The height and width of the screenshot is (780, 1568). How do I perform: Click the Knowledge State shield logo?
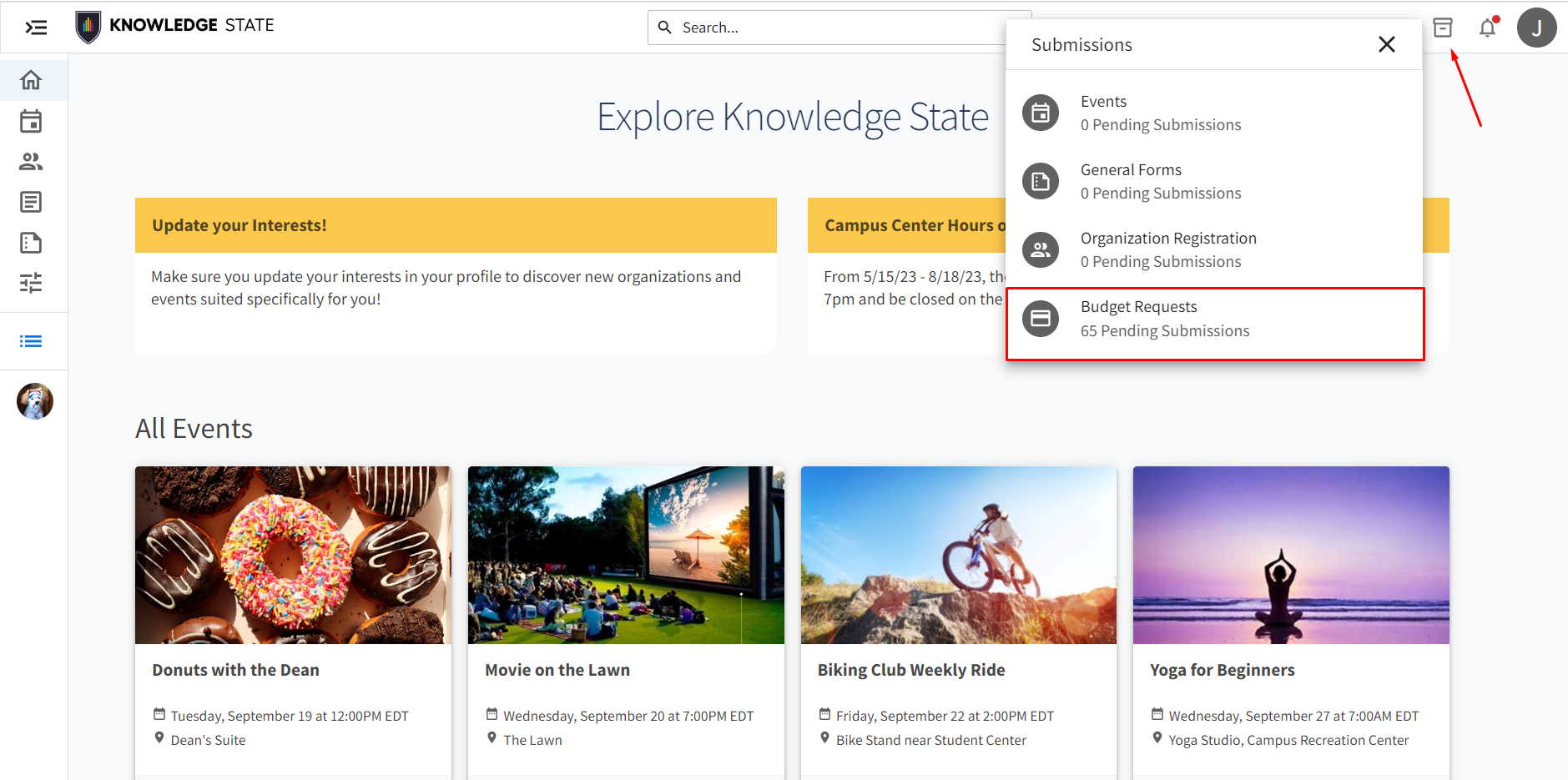pos(88,27)
